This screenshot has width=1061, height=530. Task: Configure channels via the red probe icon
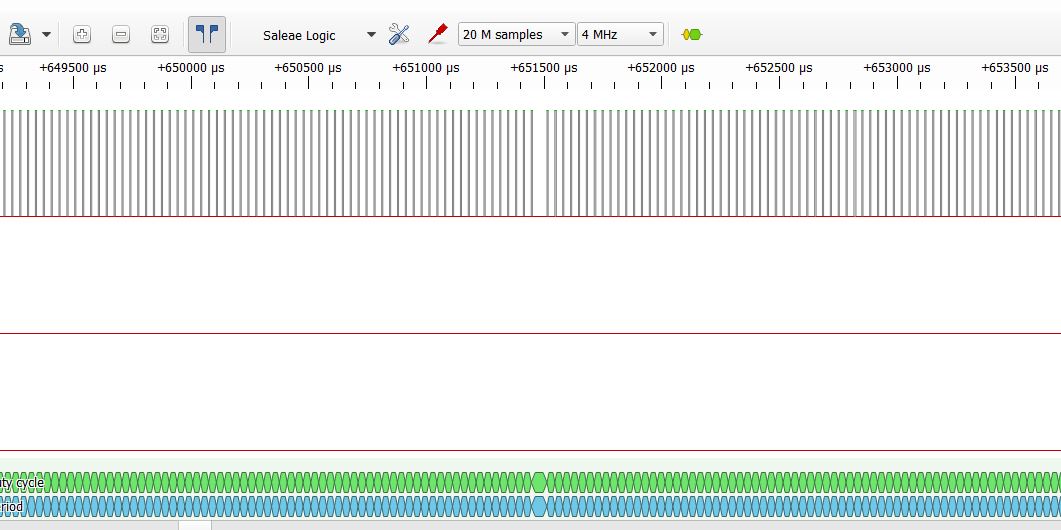[438, 34]
